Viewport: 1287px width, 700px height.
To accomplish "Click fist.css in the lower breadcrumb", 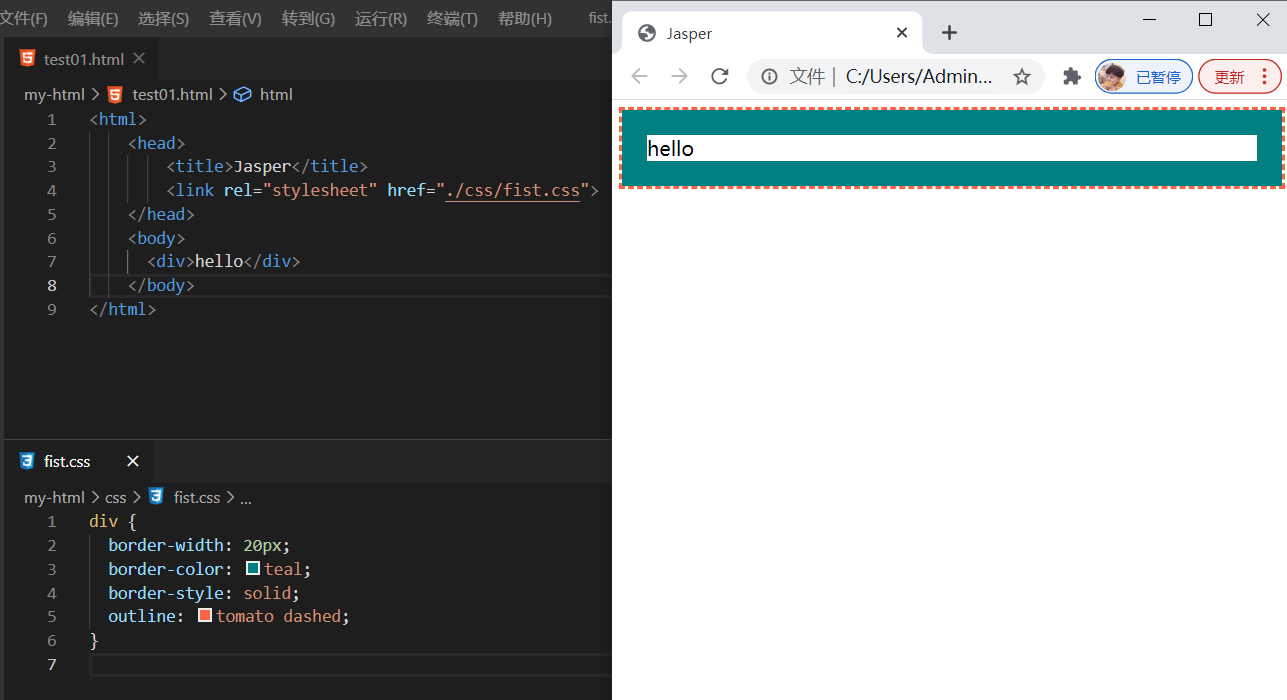I will [197, 497].
